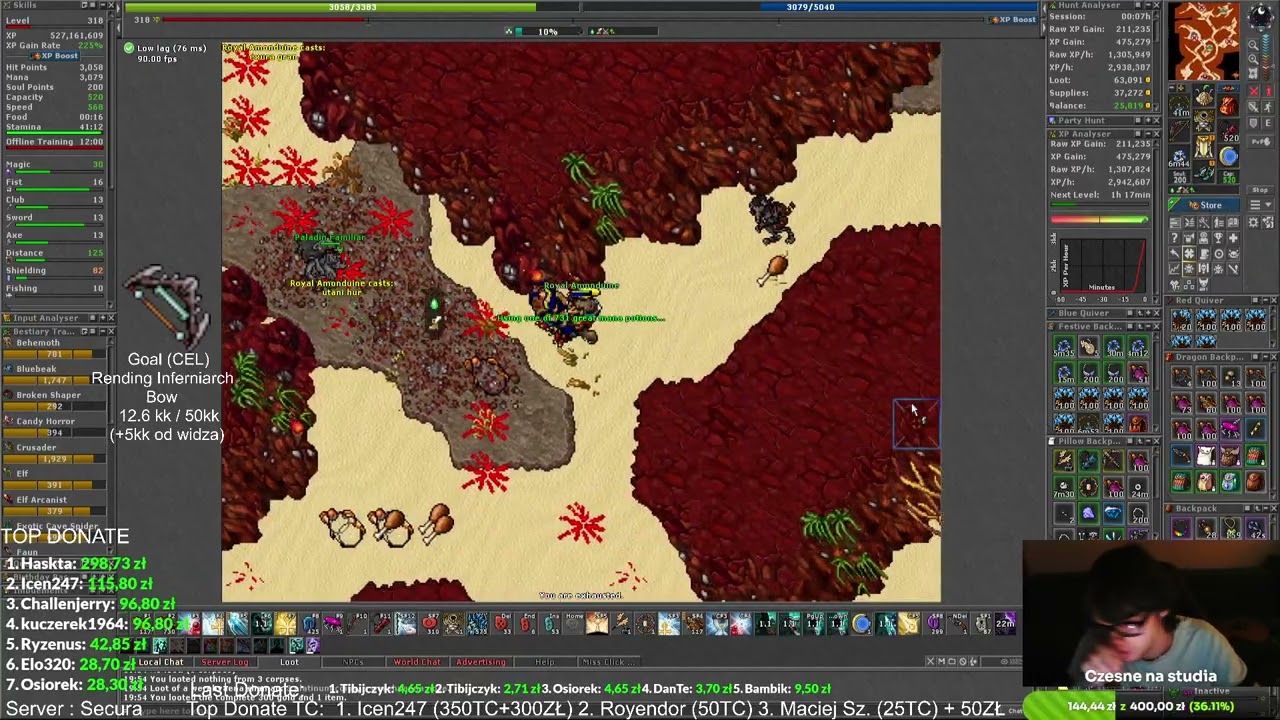This screenshot has height=720, width=1280.
Task: Open the Advertising chat tab
Action: [481, 661]
